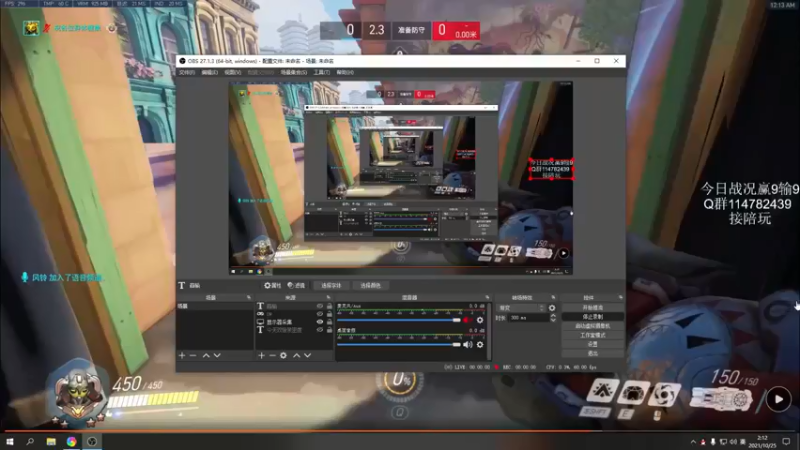The width and height of the screenshot is (800, 450).
Task: Open the Edit menu in OBS
Action: coord(209,72)
